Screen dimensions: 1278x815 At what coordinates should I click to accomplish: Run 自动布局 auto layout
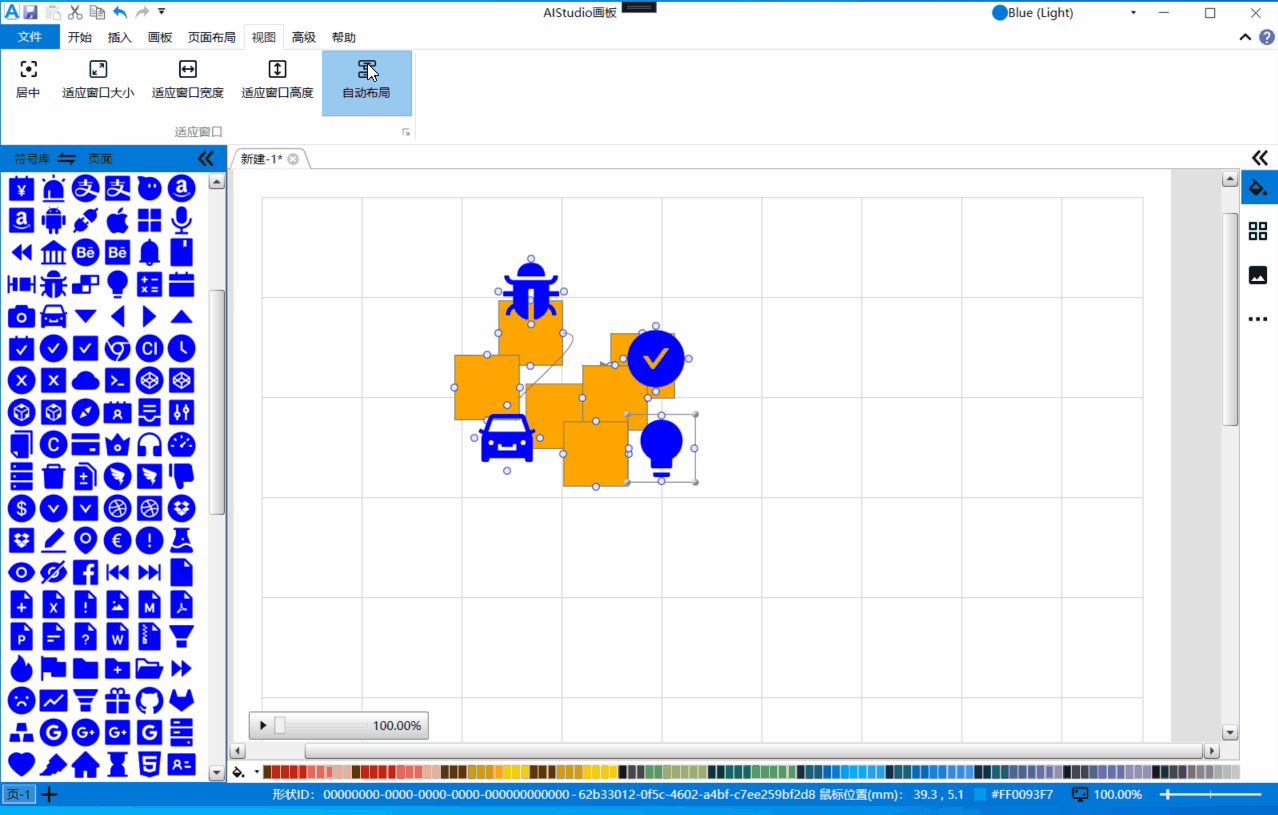(x=366, y=80)
